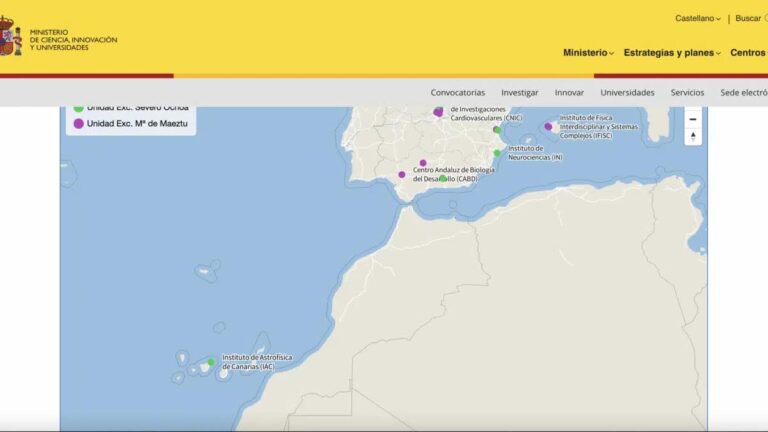Click the map zoom out minus button

(693, 119)
